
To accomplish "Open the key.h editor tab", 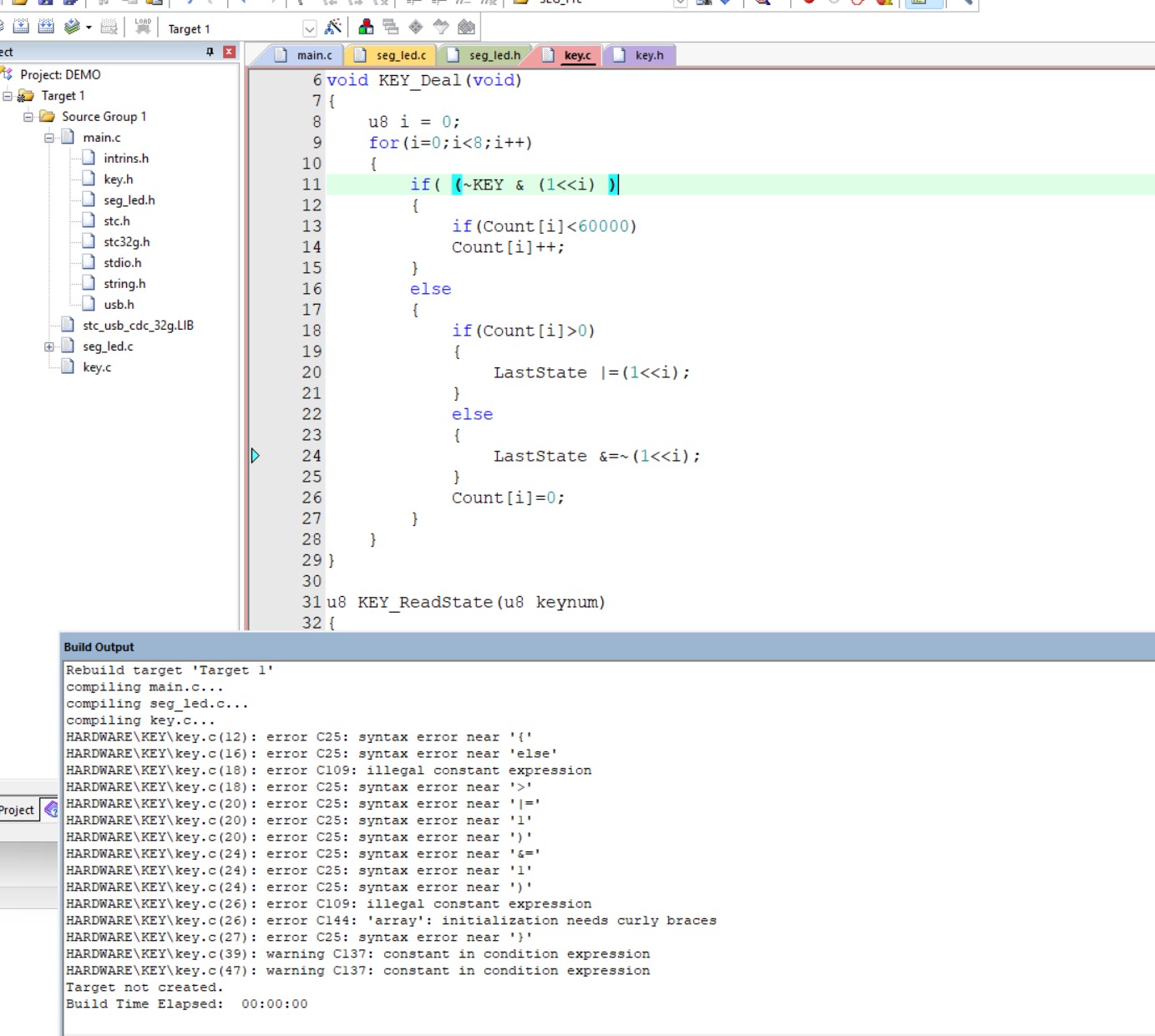I will (x=640, y=55).
